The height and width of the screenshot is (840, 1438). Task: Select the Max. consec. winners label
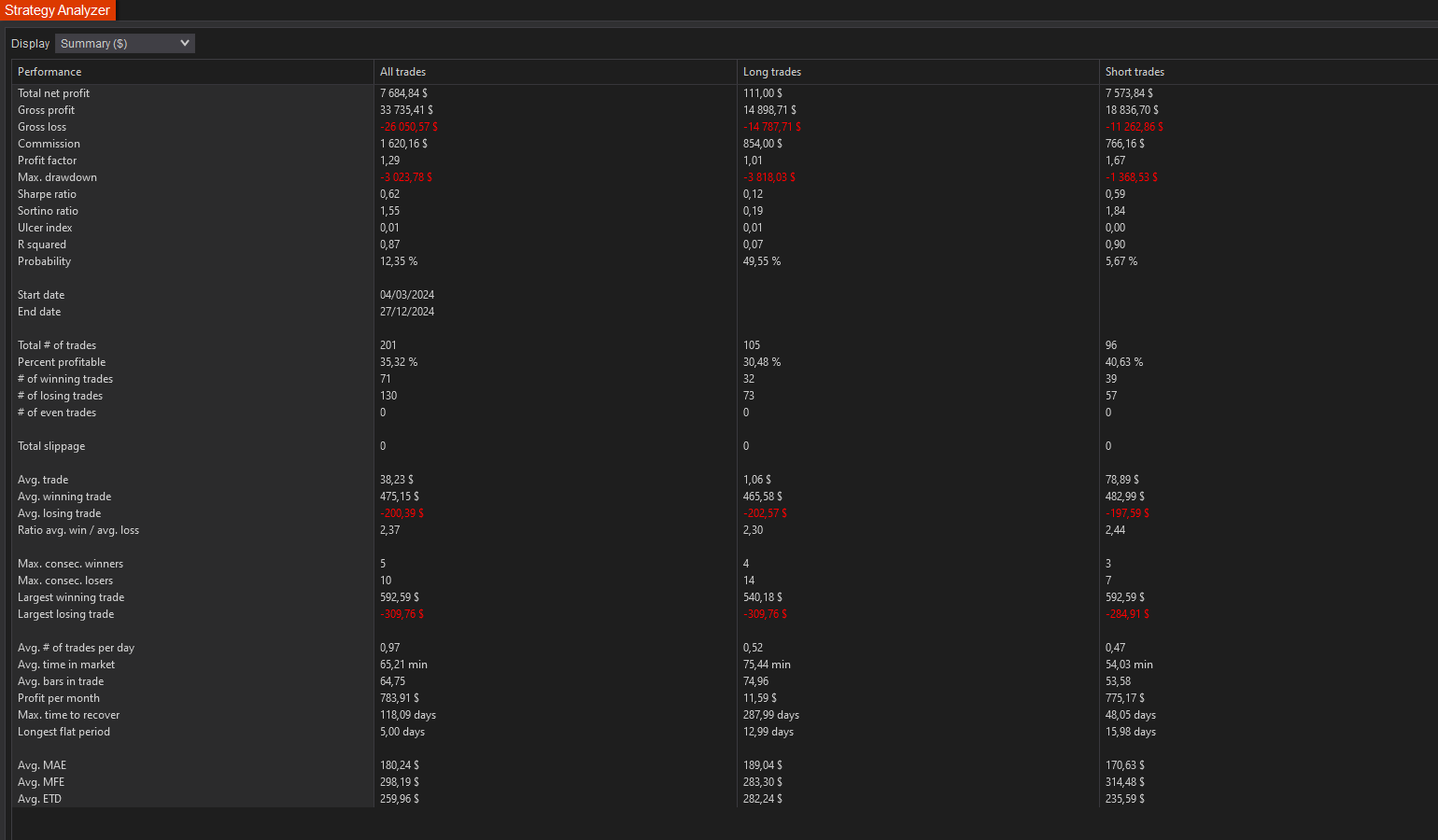click(x=70, y=564)
